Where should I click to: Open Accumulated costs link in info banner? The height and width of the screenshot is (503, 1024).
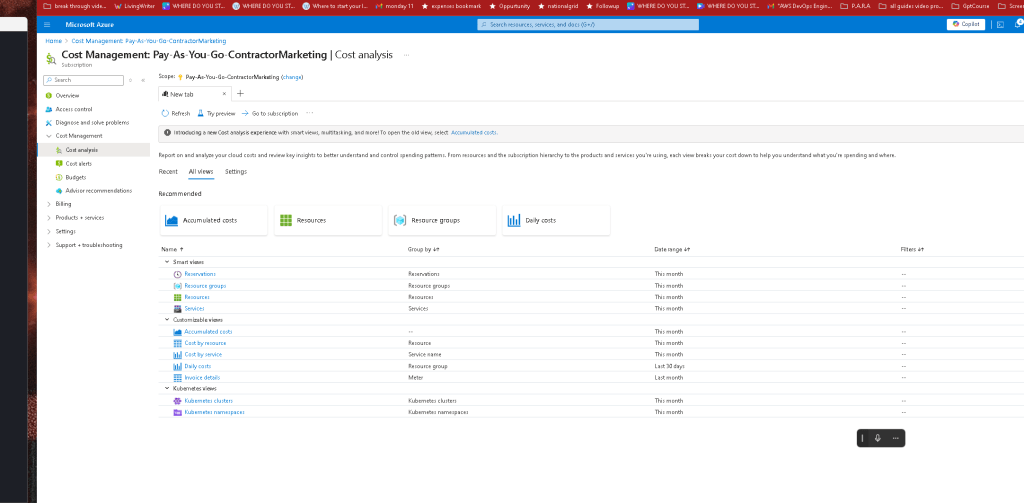474,133
